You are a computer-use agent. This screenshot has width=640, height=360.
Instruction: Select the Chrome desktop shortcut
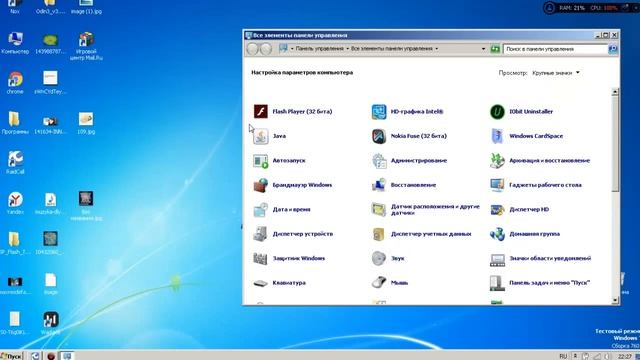15,83
